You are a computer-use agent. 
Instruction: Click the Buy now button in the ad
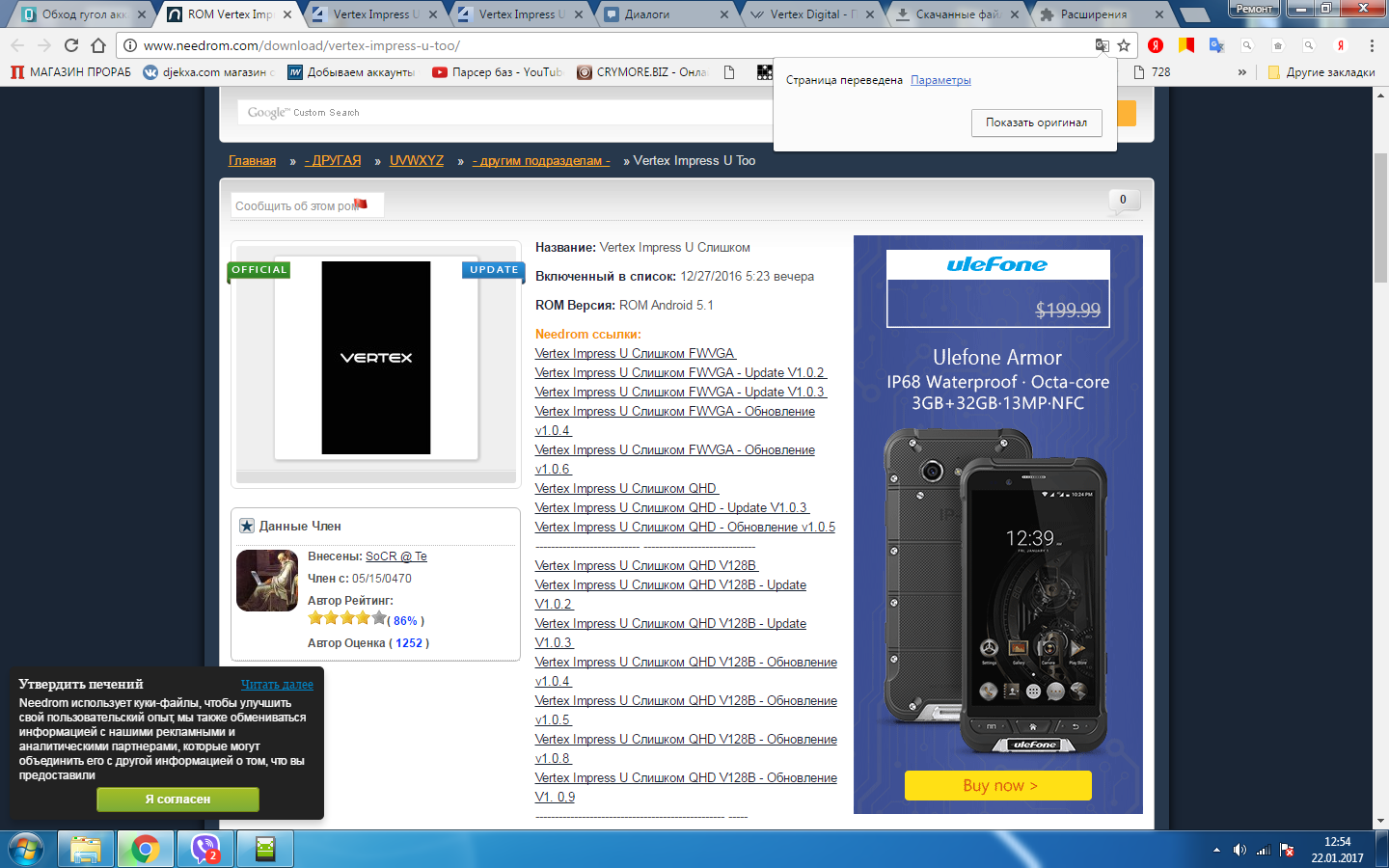click(x=998, y=785)
